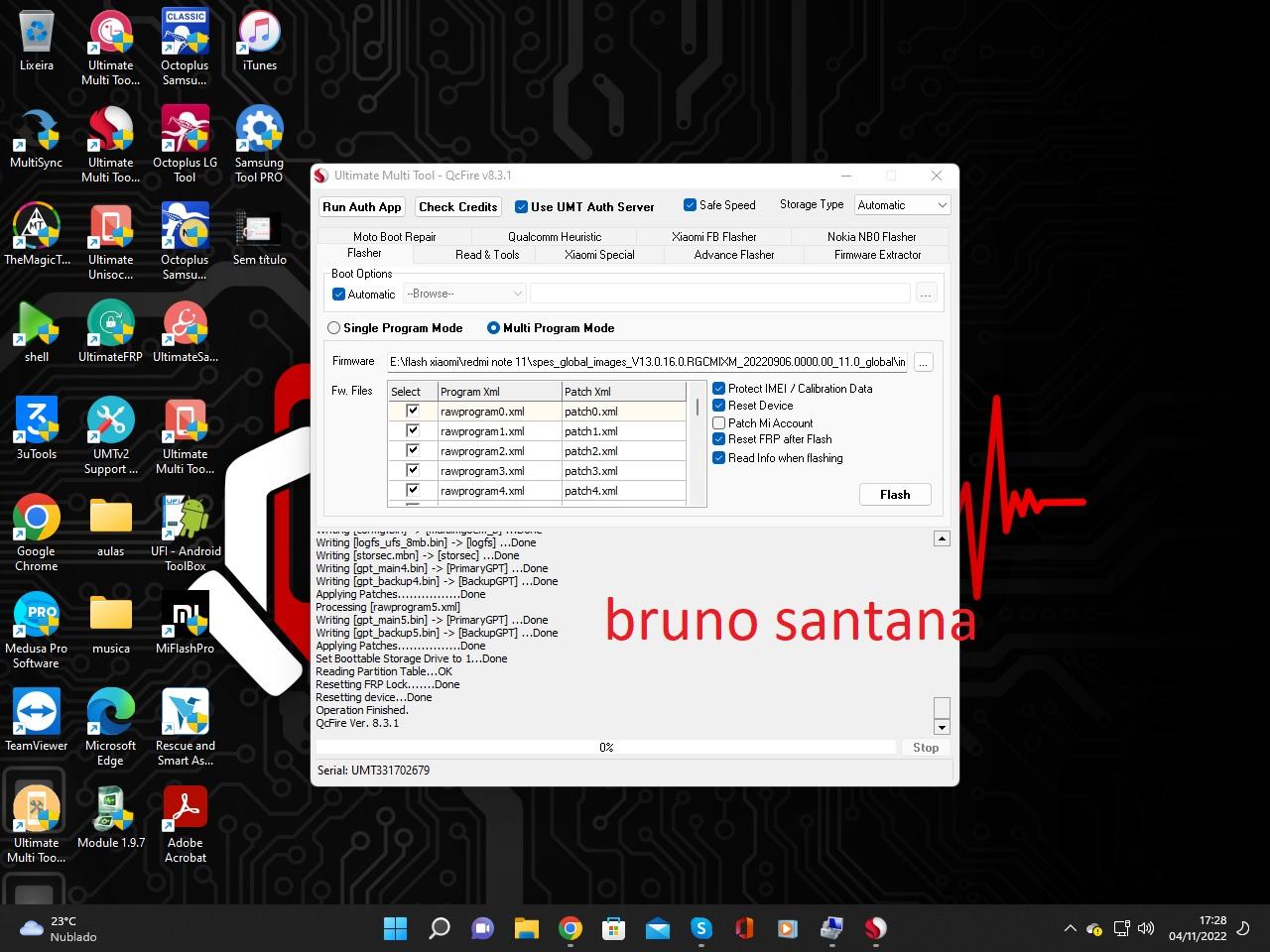The height and width of the screenshot is (952, 1270).
Task: Open the MultiSync desktop shortcut
Action: coord(37,139)
